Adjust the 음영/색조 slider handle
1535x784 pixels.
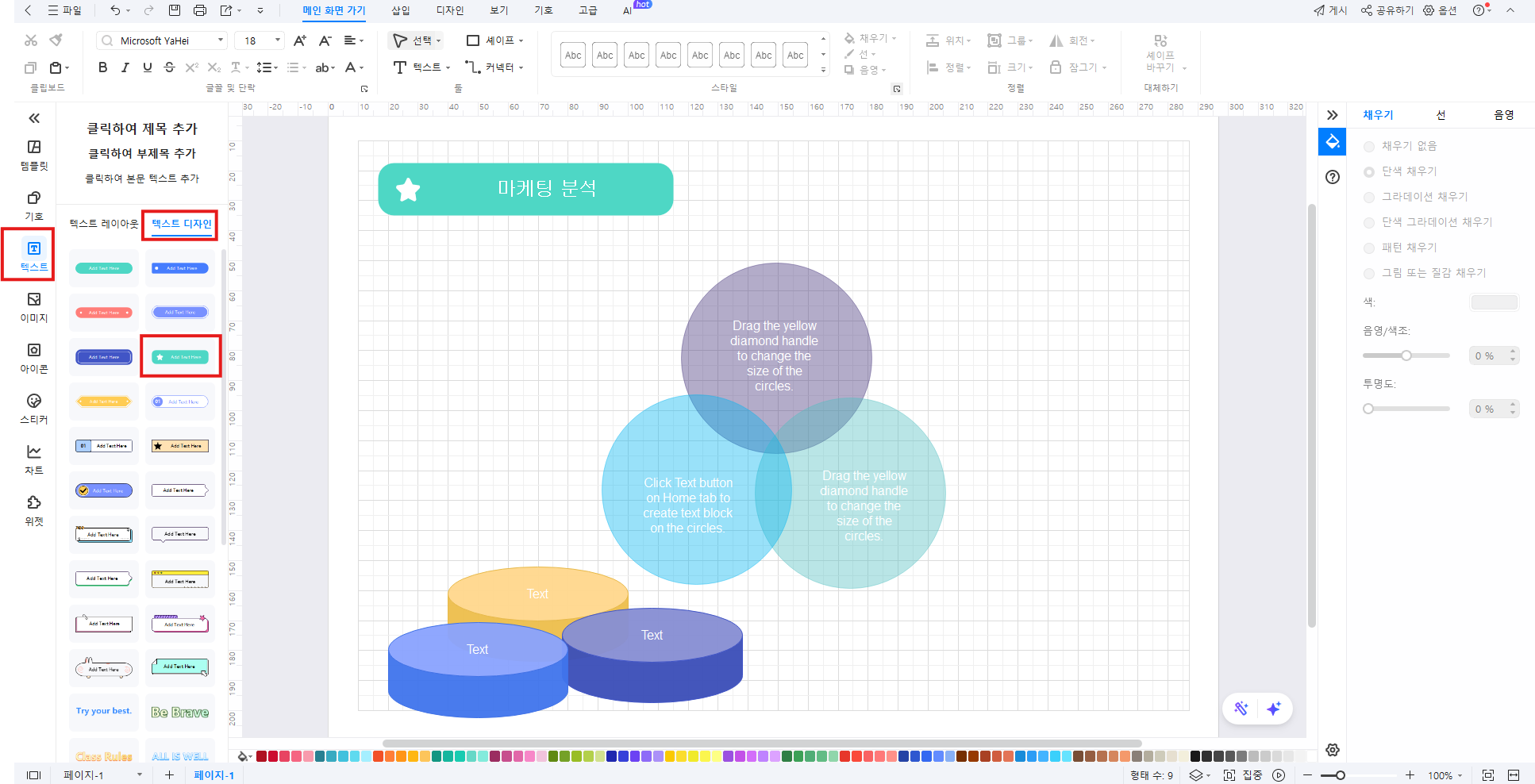(1406, 355)
